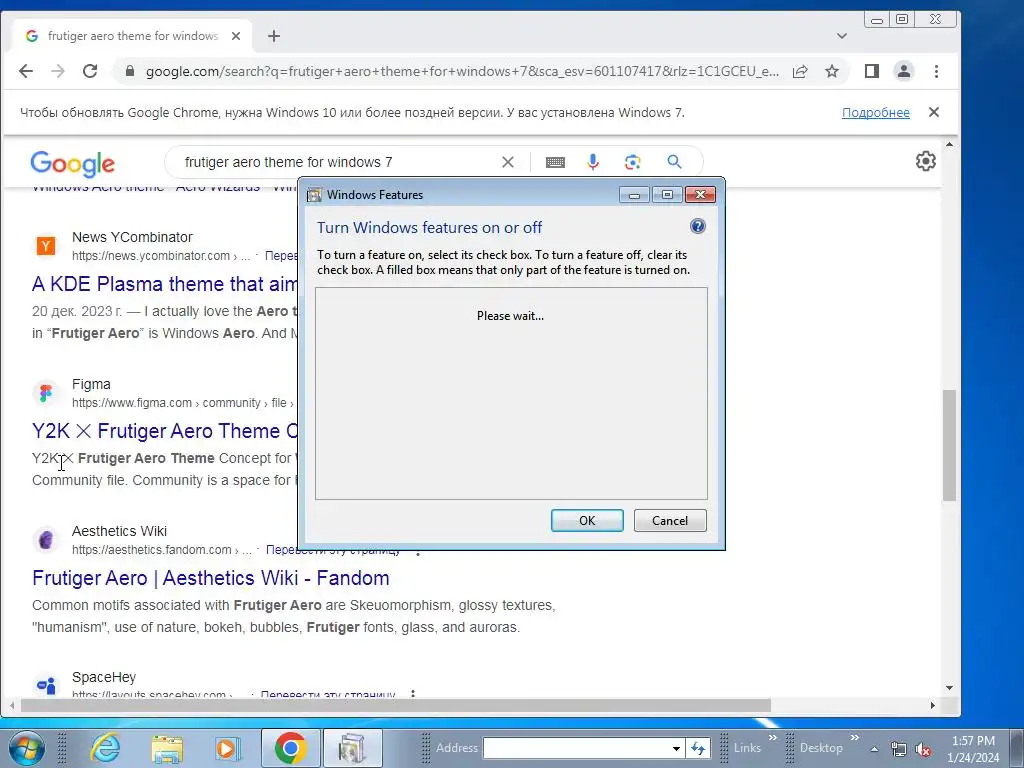Click the Перевести эту страницу link for SpaceHey
The width and height of the screenshot is (1024, 768).
[328, 695]
